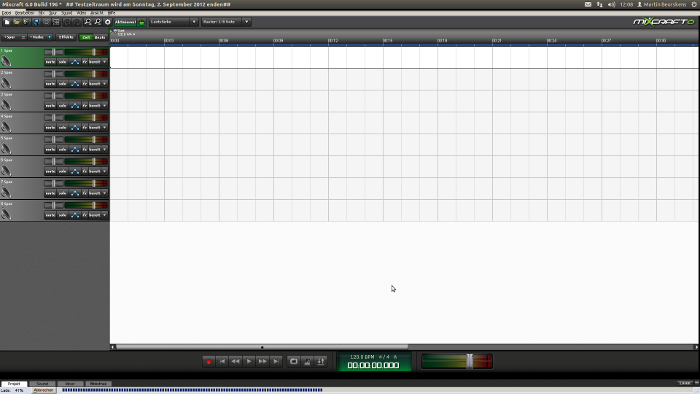Click the rewind transport button
Screen dimensions: 700x394
point(236,361)
